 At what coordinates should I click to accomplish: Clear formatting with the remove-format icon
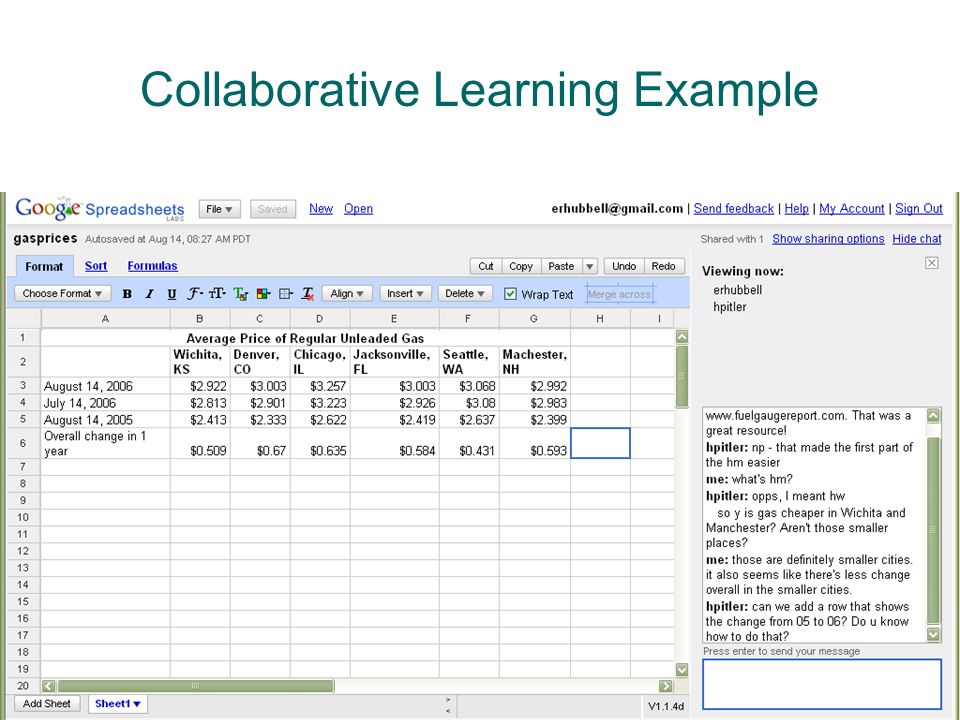tap(308, 294)
